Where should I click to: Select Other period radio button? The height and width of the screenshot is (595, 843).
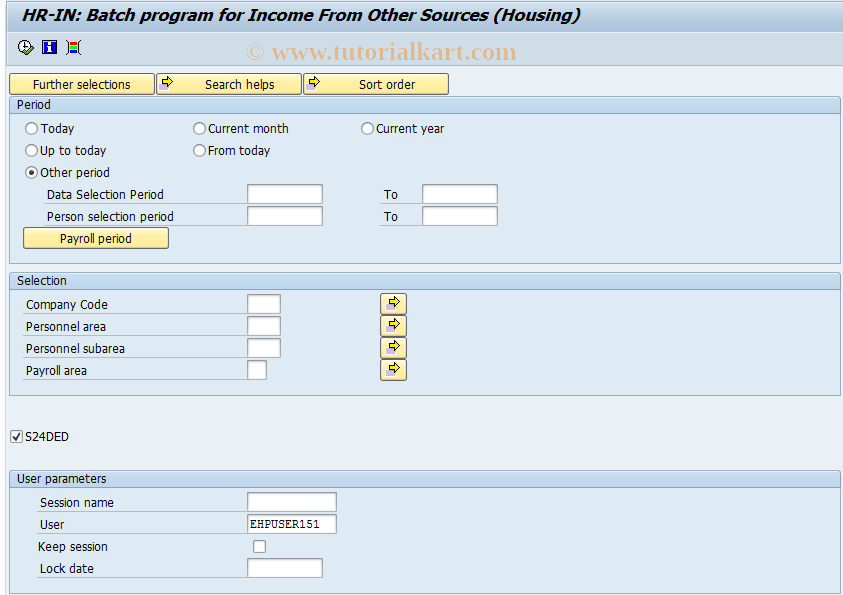(x=32, y=173)
